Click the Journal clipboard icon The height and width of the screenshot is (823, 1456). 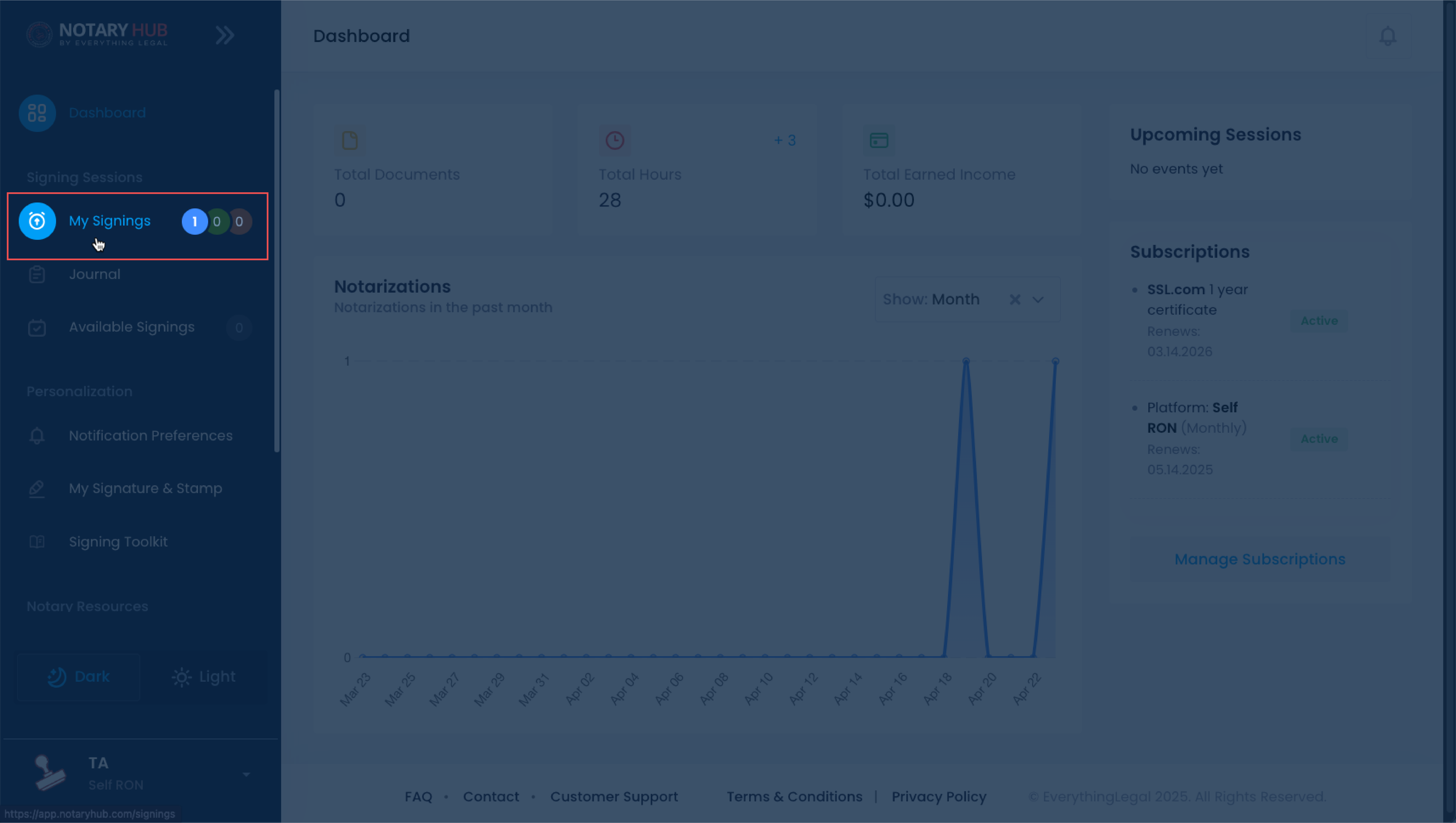(x=37, y=275)
